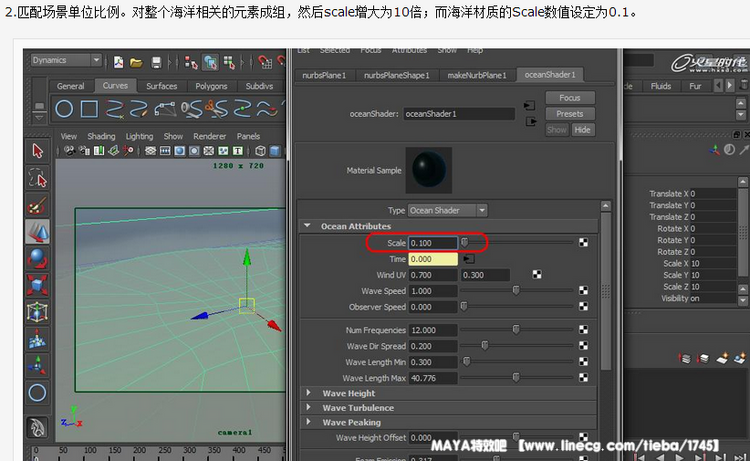Toggle wireframe display cube icon
Viewport: 750px width, 461px height.
click(260, 151)
